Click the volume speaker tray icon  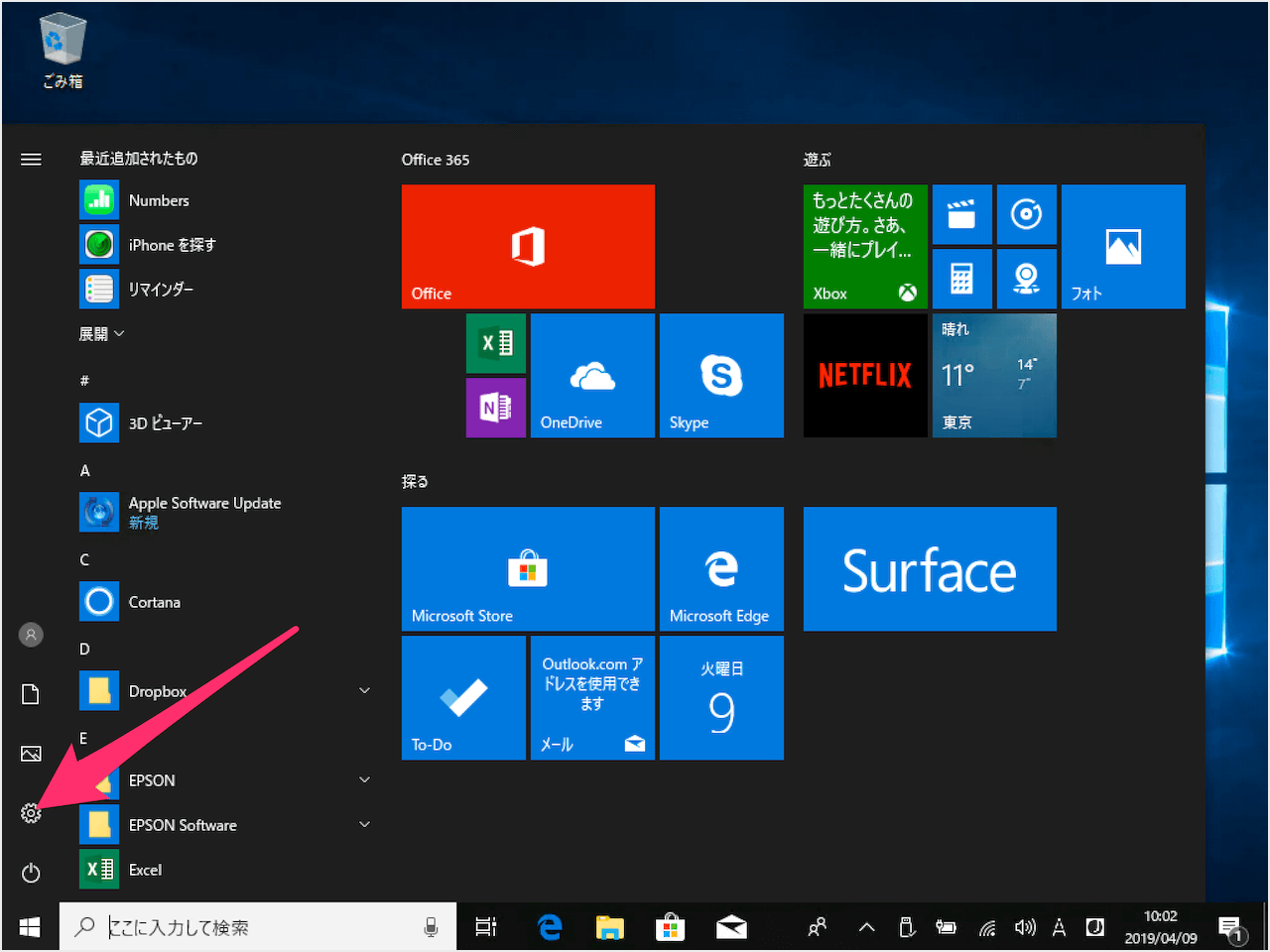point(1025,927)
